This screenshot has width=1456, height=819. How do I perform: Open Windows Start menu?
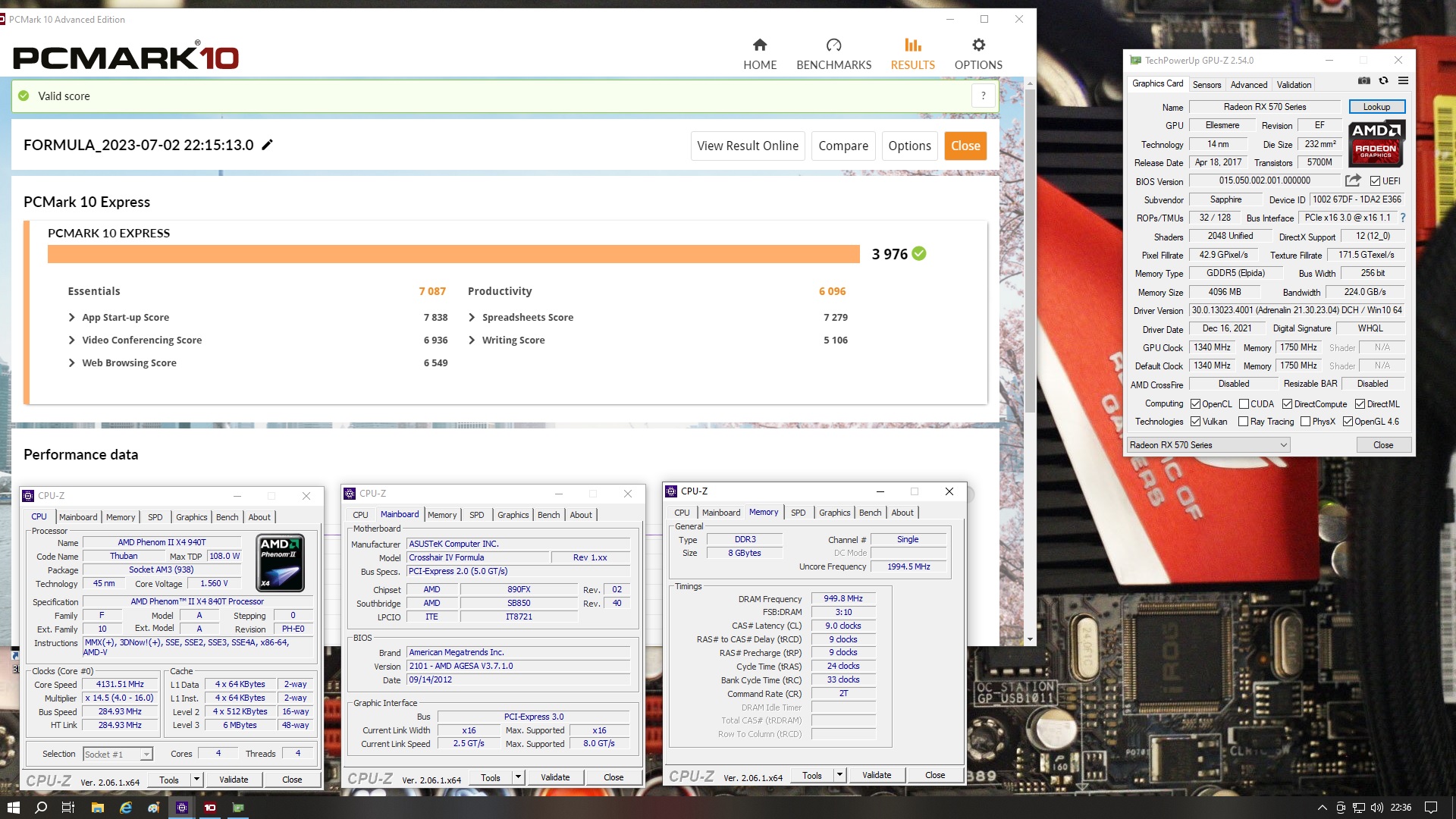click(x=13, y=808)
